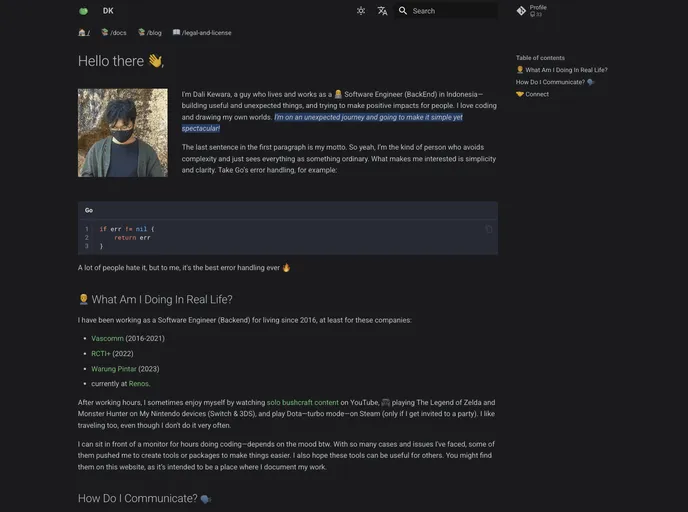Navigate to /legal-and-license page
The width and height of the screenshot is (688, 512).
pos(202,33)
